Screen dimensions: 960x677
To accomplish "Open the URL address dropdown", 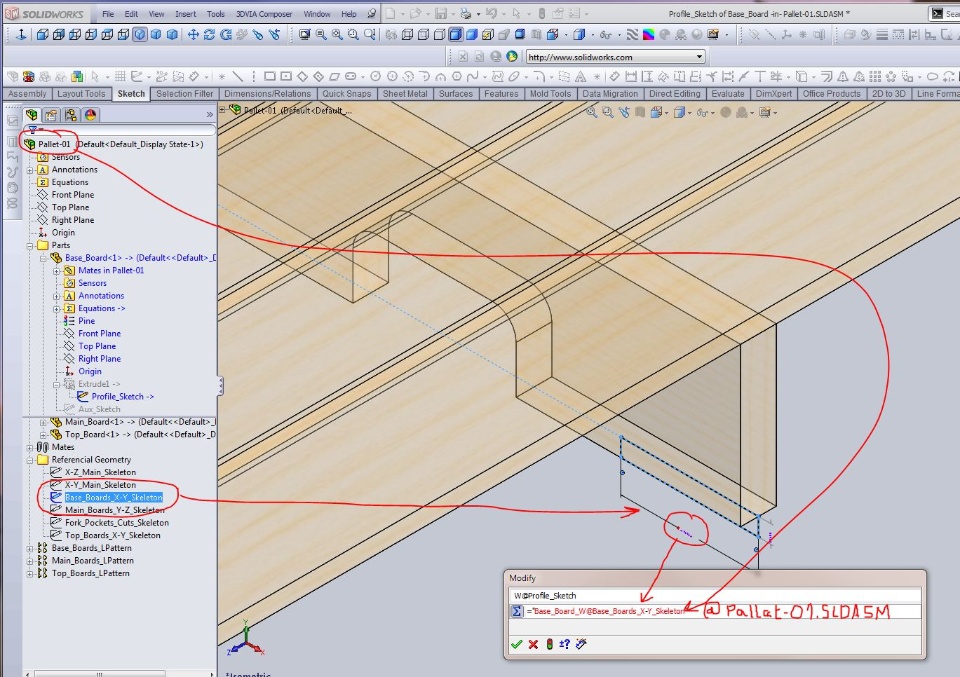I will click(x=699, y=57).
